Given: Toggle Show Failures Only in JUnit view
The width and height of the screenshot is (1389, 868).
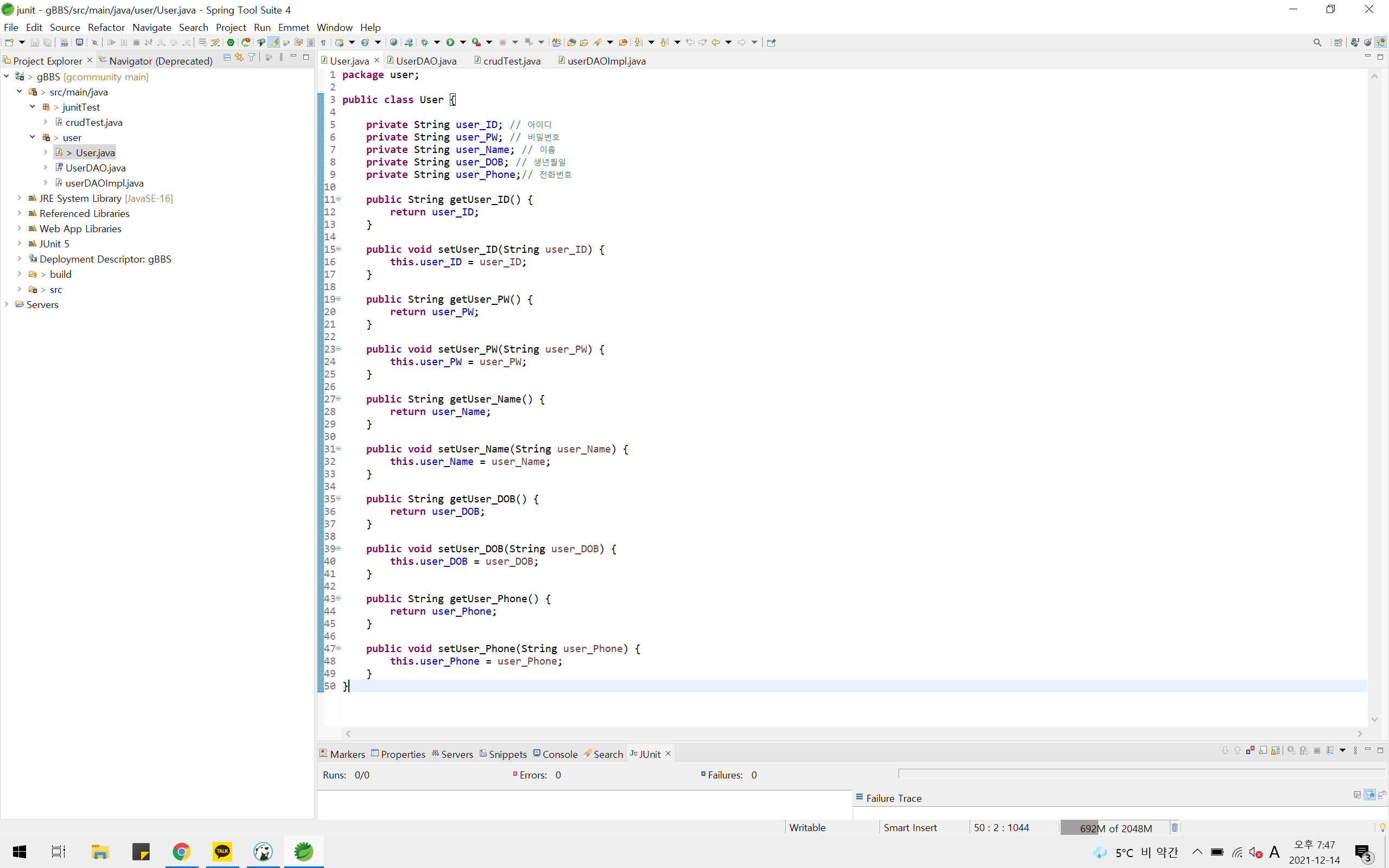Looking at the screenshot, I should [1251, 750].
